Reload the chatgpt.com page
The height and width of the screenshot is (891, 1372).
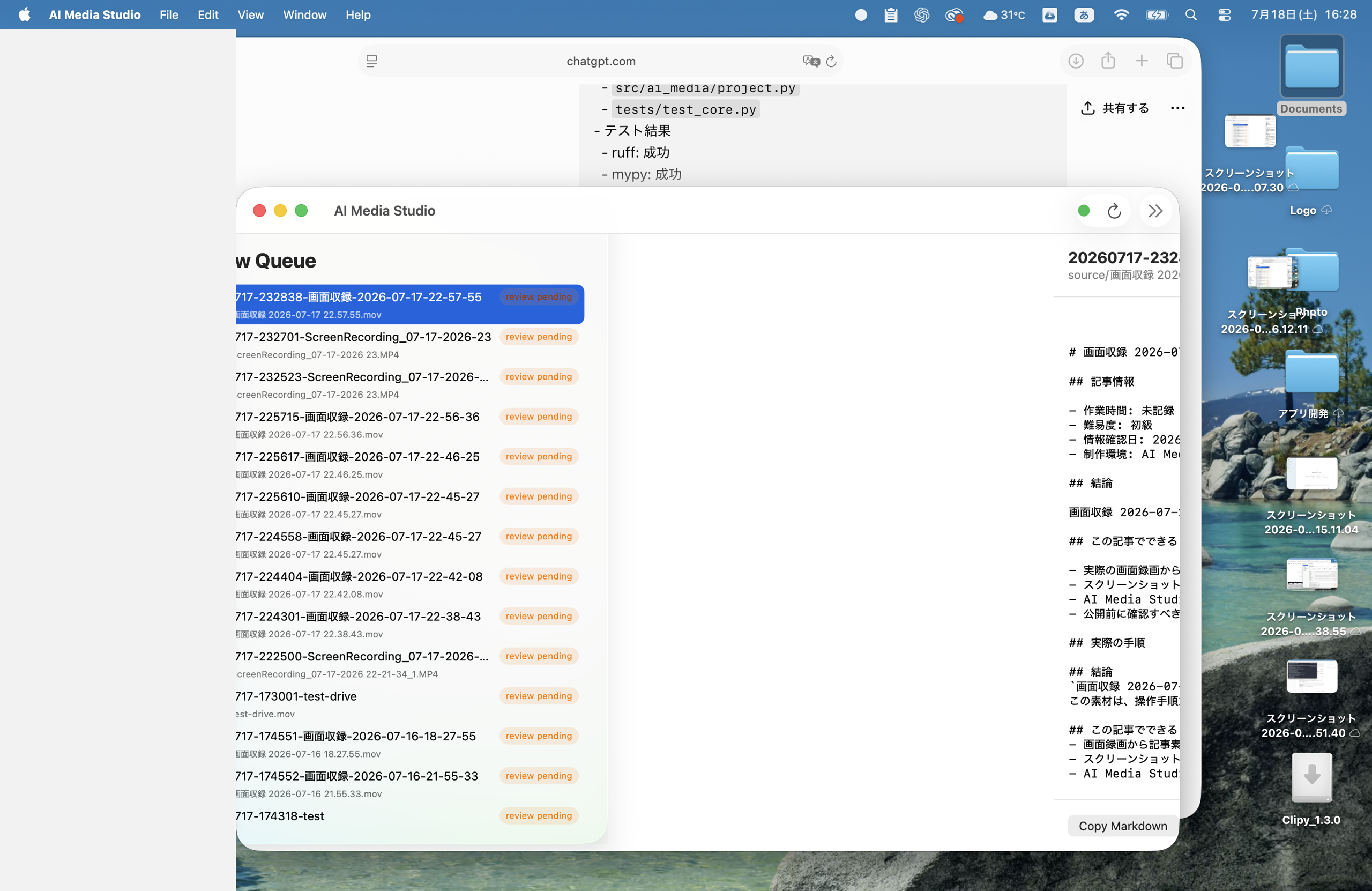(x=831, y=61)
